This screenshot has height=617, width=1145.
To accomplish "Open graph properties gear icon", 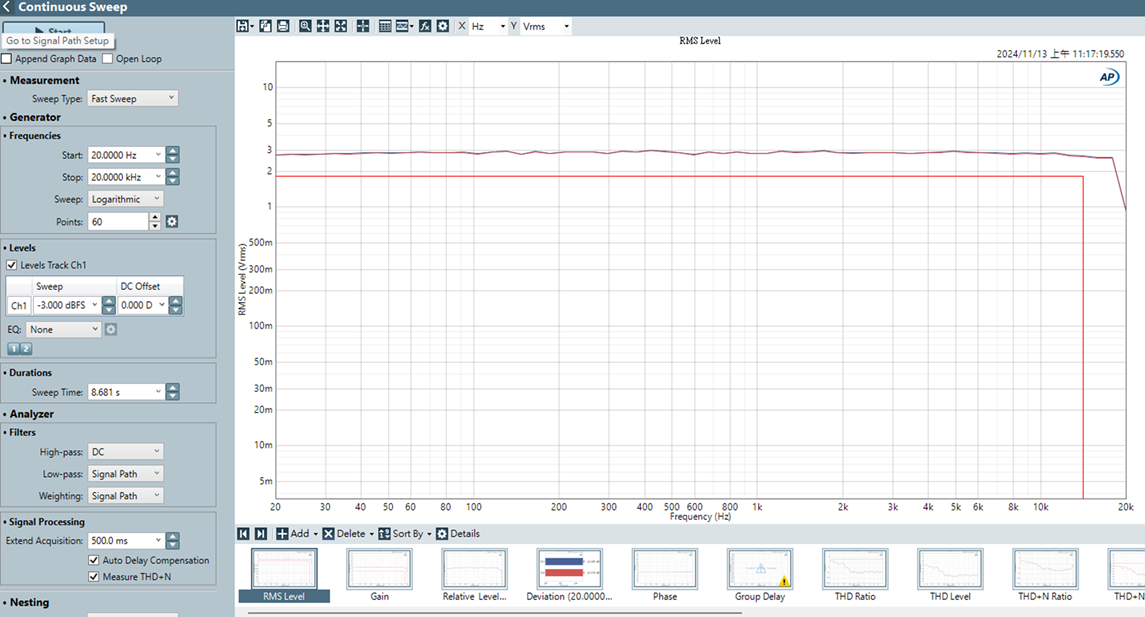I will coord(443,26).
